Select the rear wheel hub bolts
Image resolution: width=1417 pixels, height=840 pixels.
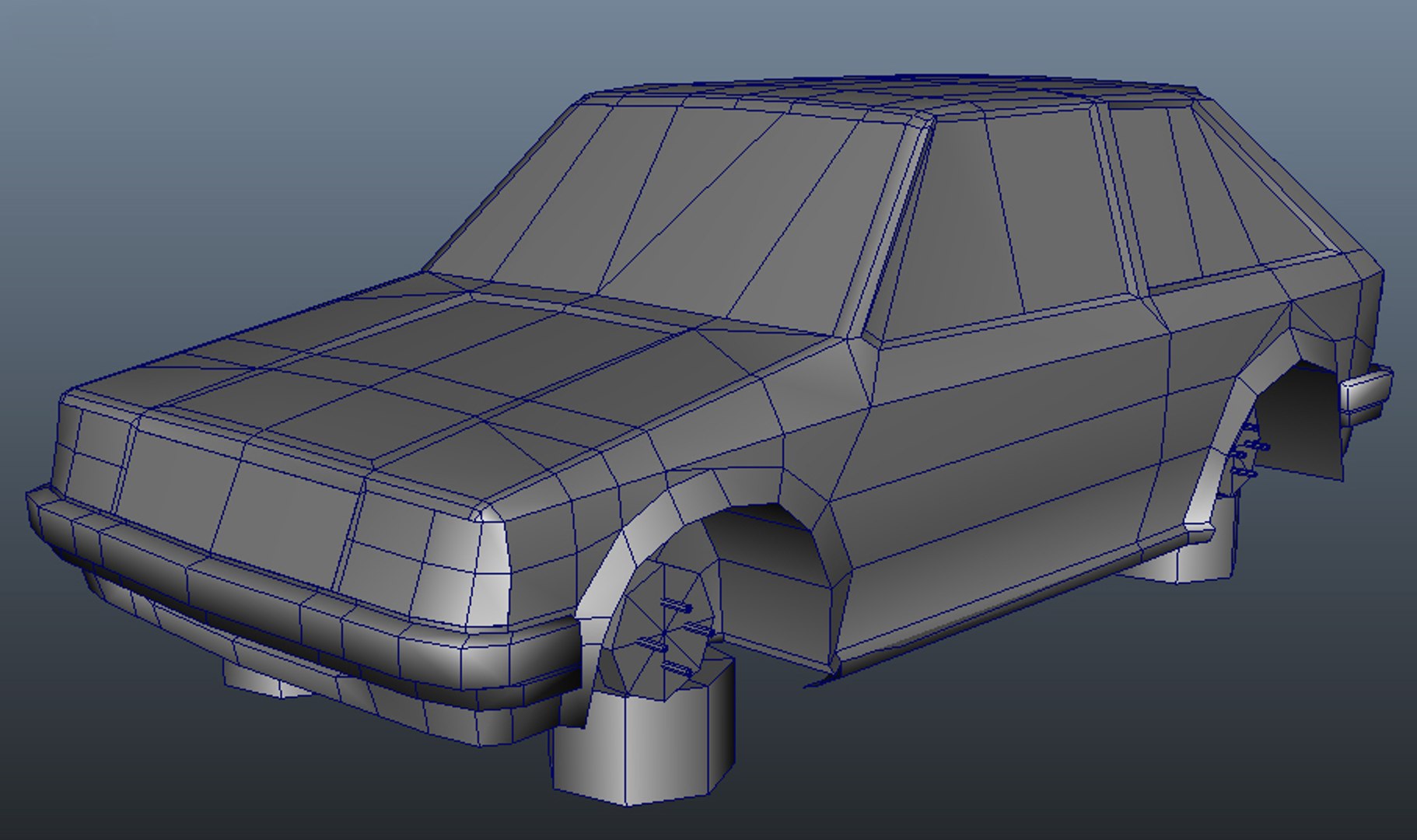tap(1247, 451)
